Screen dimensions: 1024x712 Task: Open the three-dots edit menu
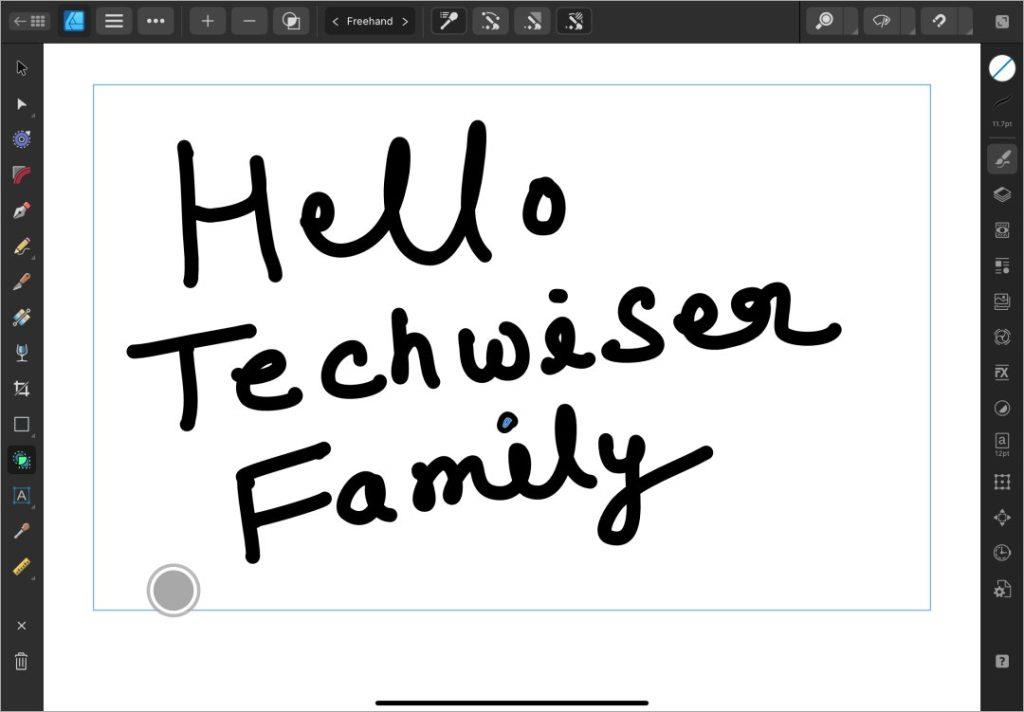click(155, 22)
